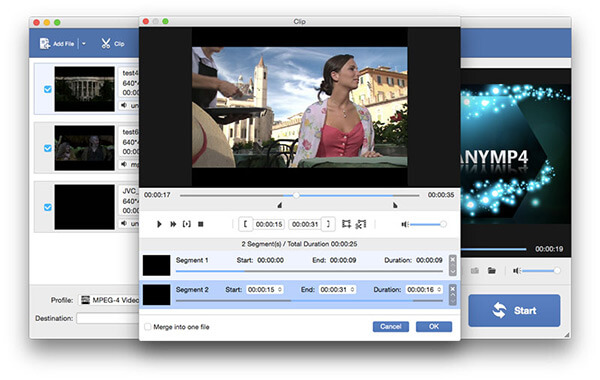This screenshot has width=600, height=380.
Task: Click the second file's audio track speaker icon
Action: [124, 164]
